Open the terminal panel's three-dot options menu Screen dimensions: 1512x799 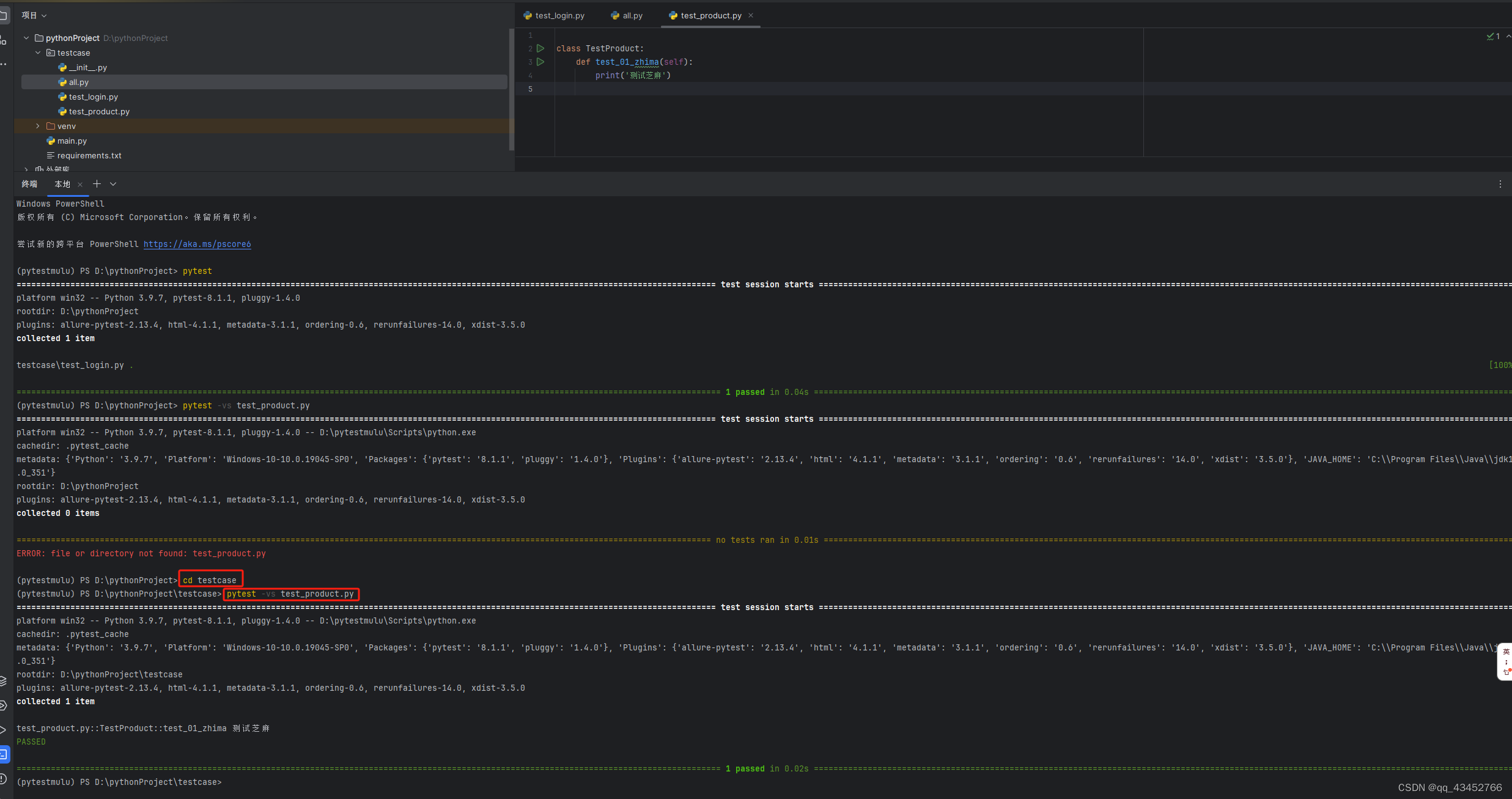coord(1500,184)
